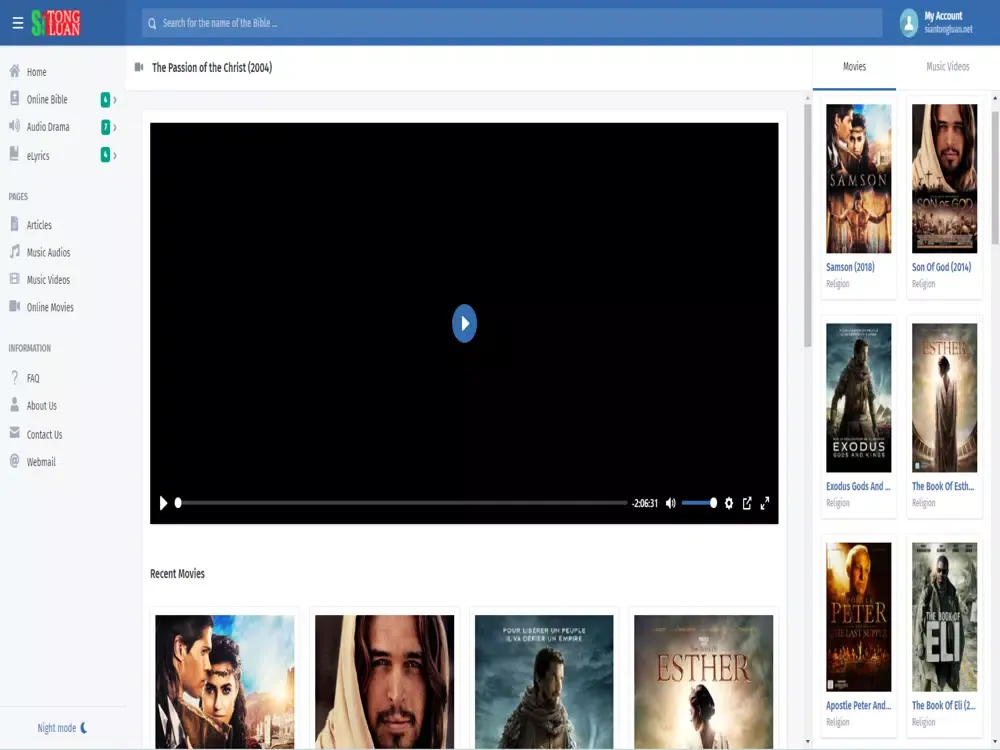This screenshot has height=750, width=1000.
Task: Click the Home house icon
Action: [x=15, y=71]
